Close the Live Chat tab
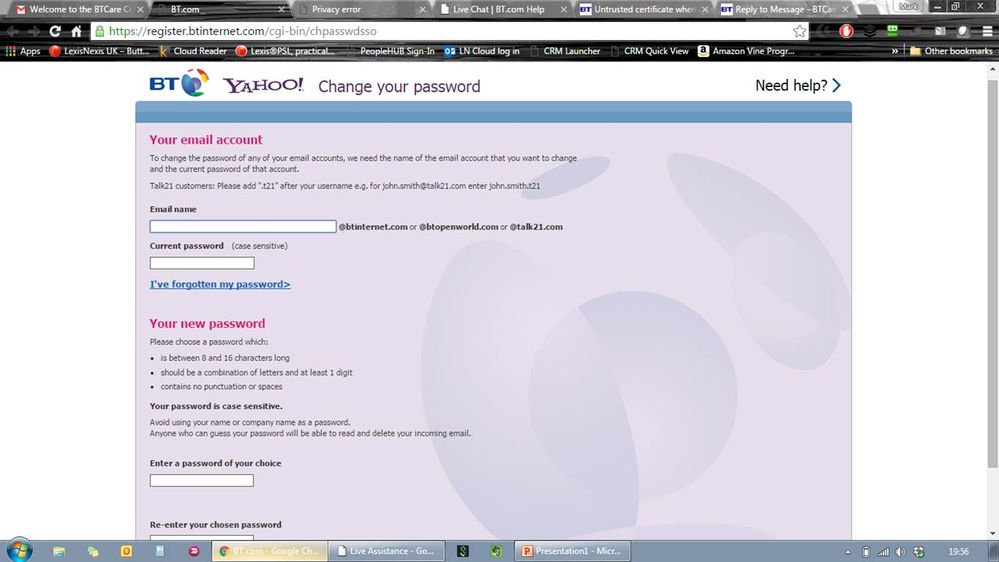999x562 pixels. (563, 10)
